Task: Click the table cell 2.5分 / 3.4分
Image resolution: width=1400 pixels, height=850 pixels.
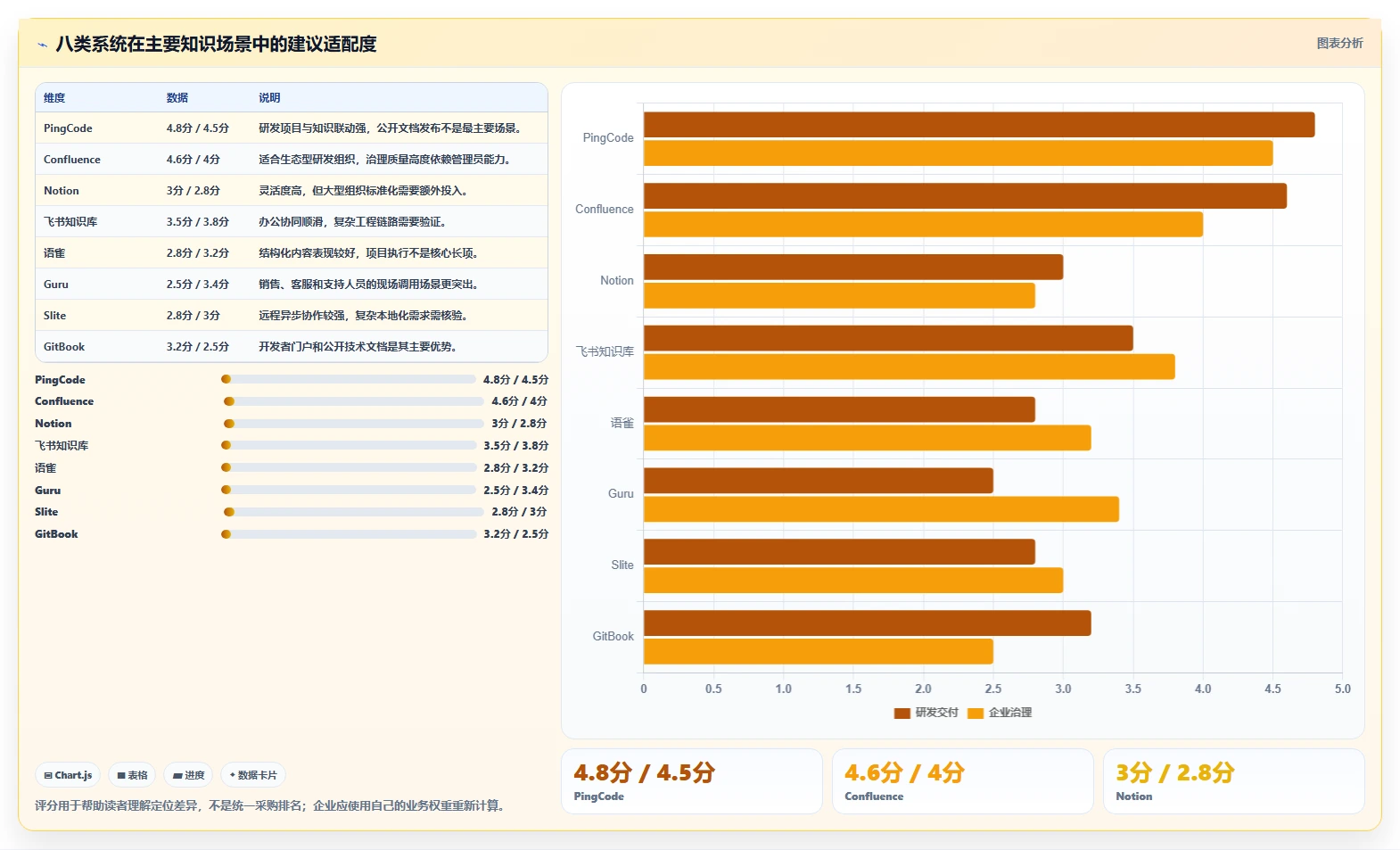Action: [198, 285]
